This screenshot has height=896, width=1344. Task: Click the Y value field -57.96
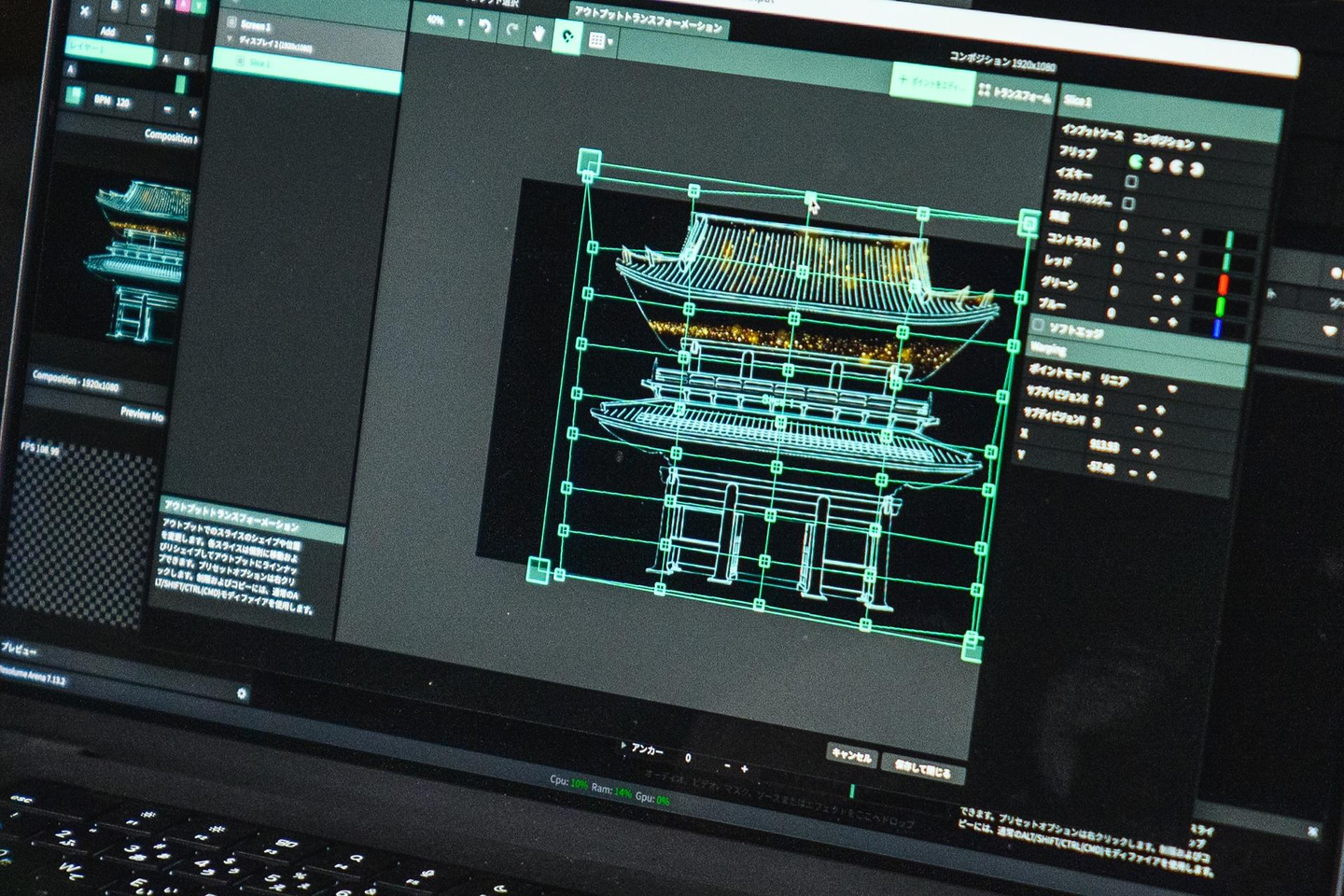pos(1099,467)
